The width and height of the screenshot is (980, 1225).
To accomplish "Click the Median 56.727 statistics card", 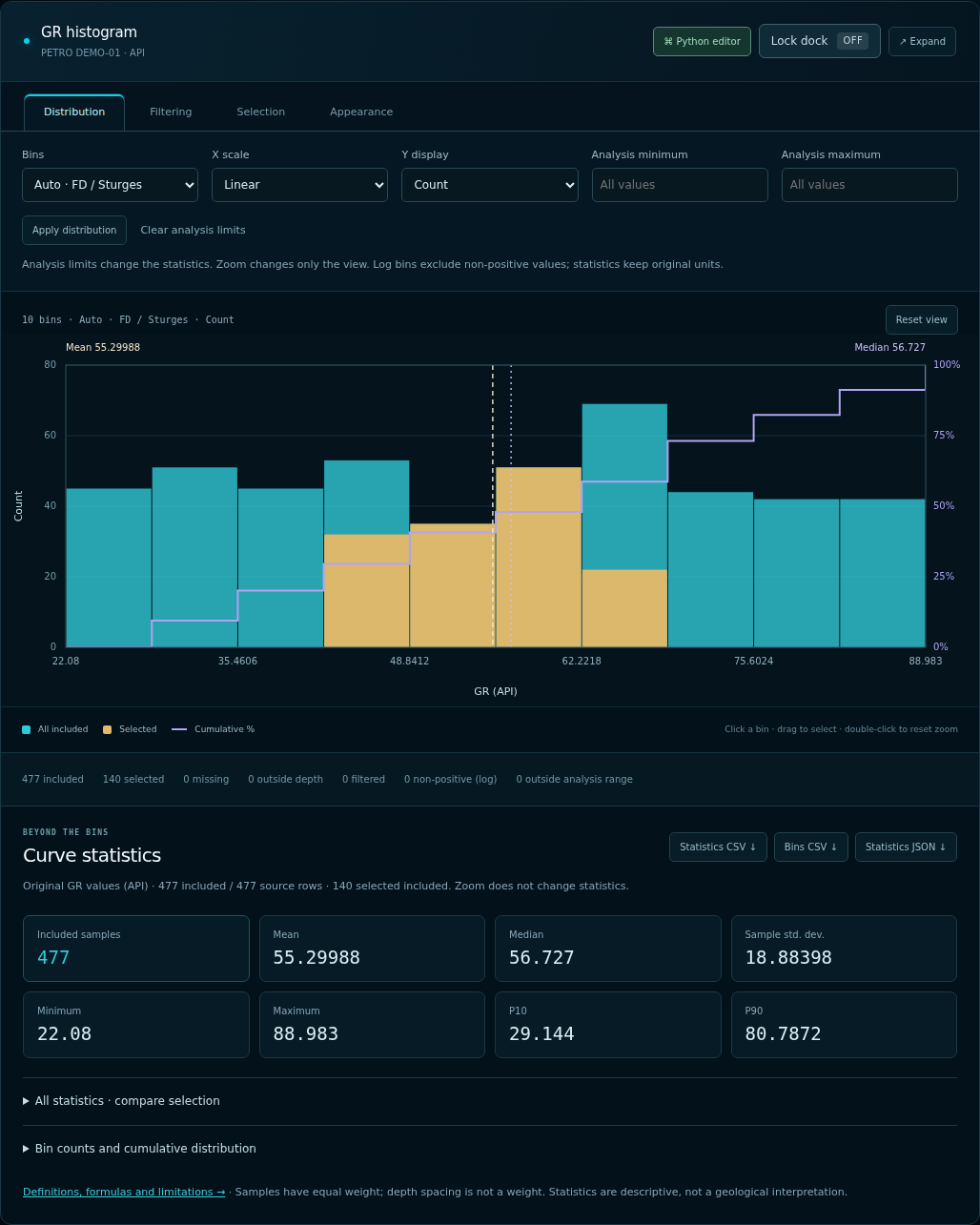I will (608, 949).
